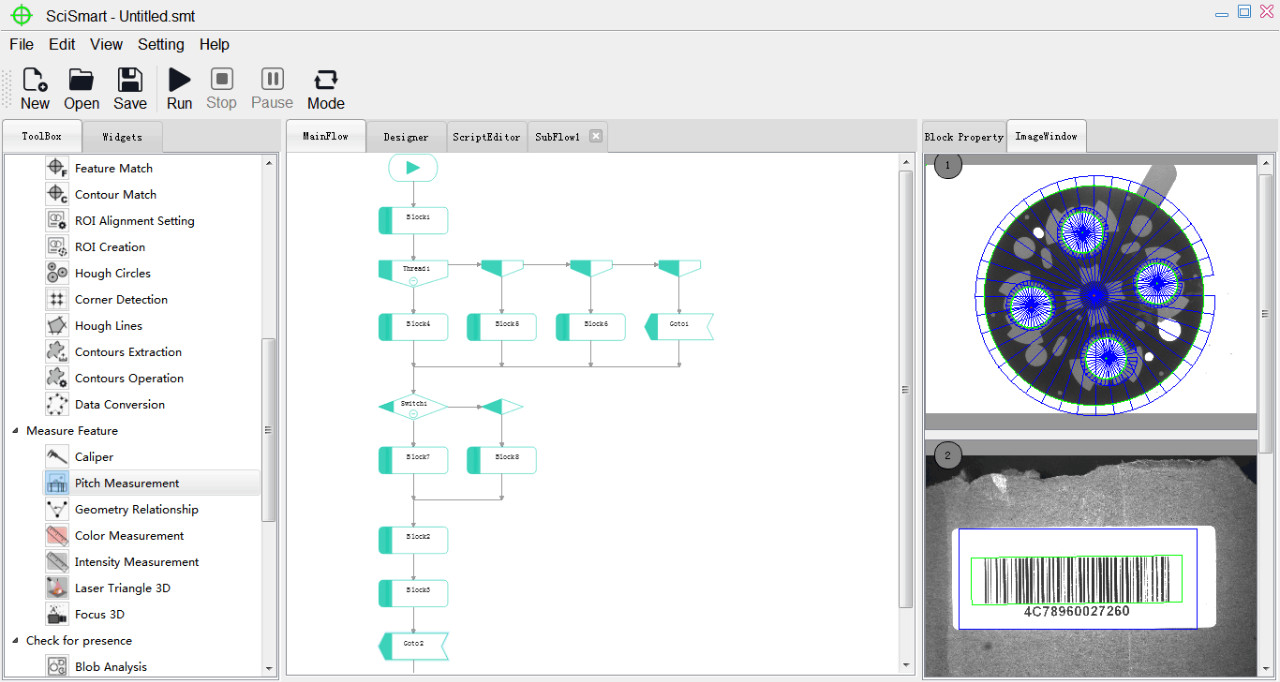Click ToolBox list scroll-down arrow

point(268,669)
